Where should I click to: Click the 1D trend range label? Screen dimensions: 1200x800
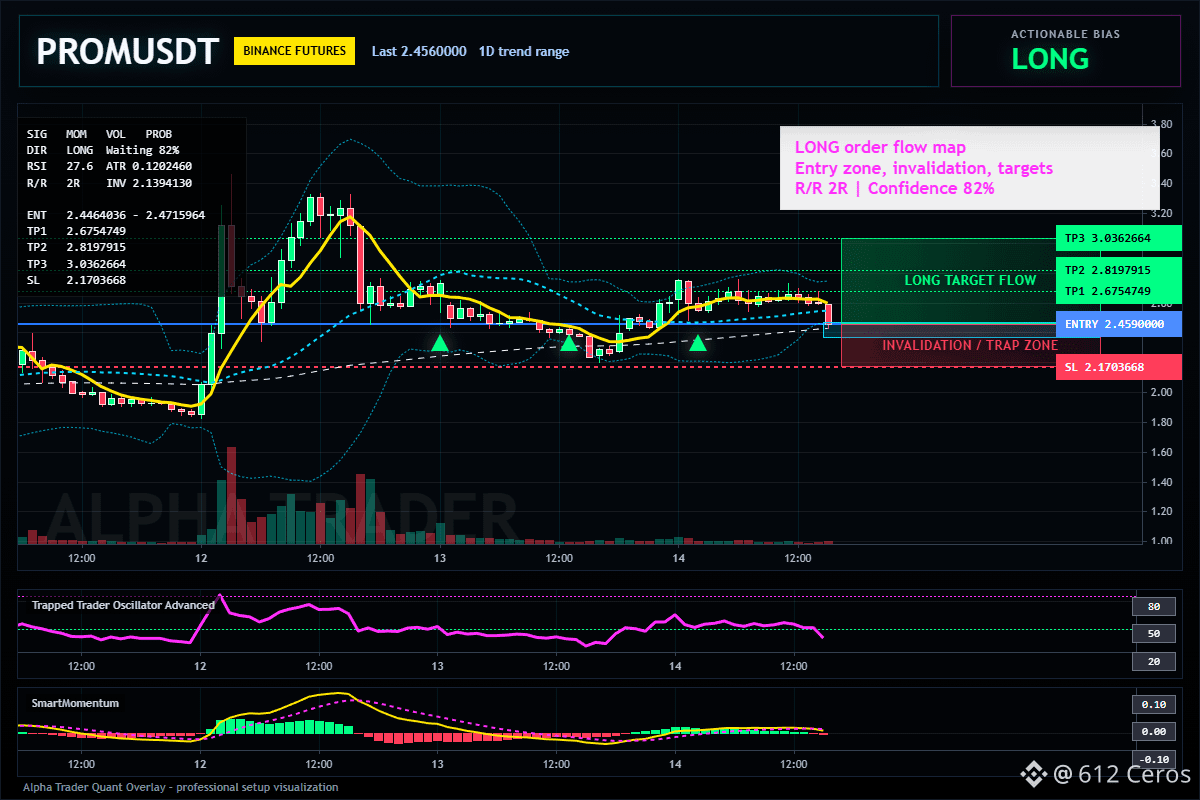(524, 51)
